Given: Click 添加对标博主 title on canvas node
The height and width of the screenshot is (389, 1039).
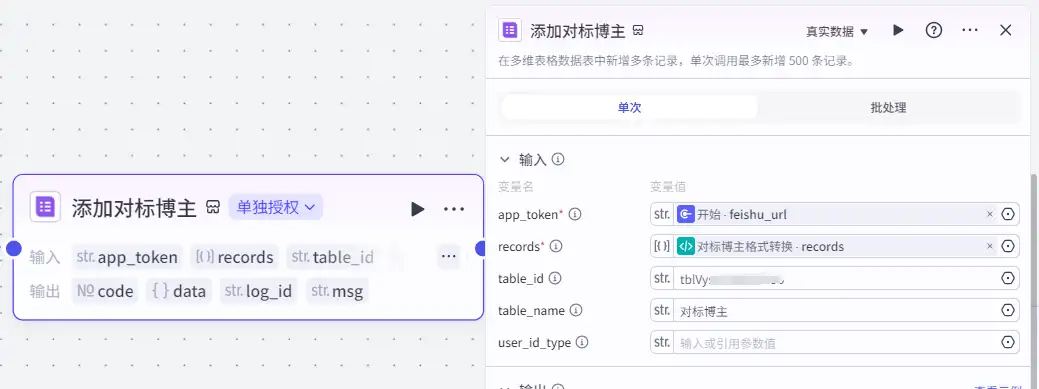Looking at the screenshot, I should click(134, 208).
